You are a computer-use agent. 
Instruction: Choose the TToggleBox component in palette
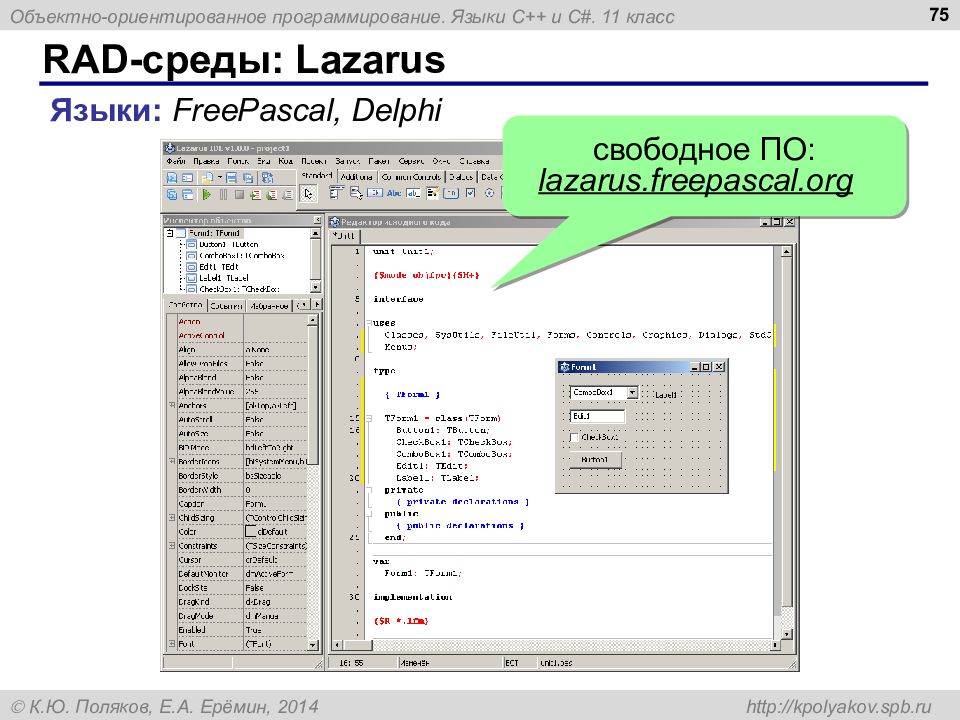tap(451, 193)
